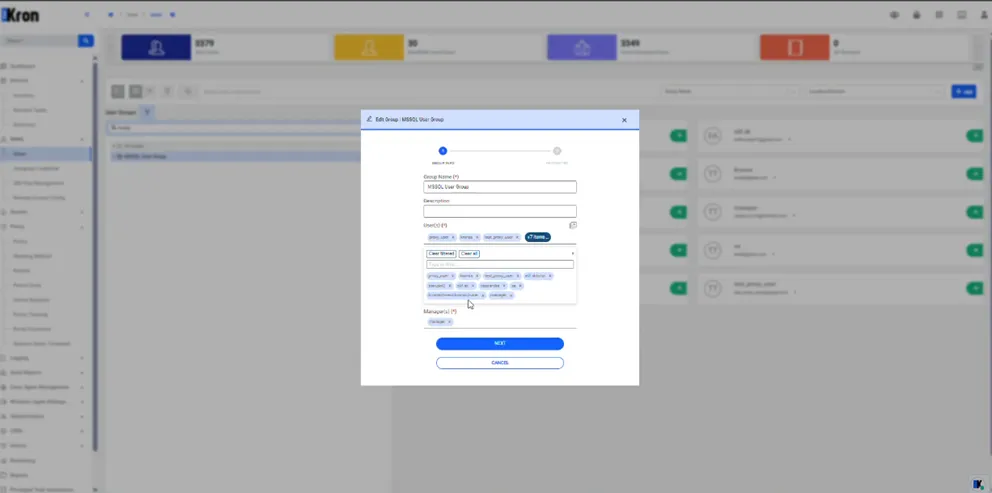Select the MSSQL User Group tree row
This screenshot has width=992, height=493.
point(235,156)
